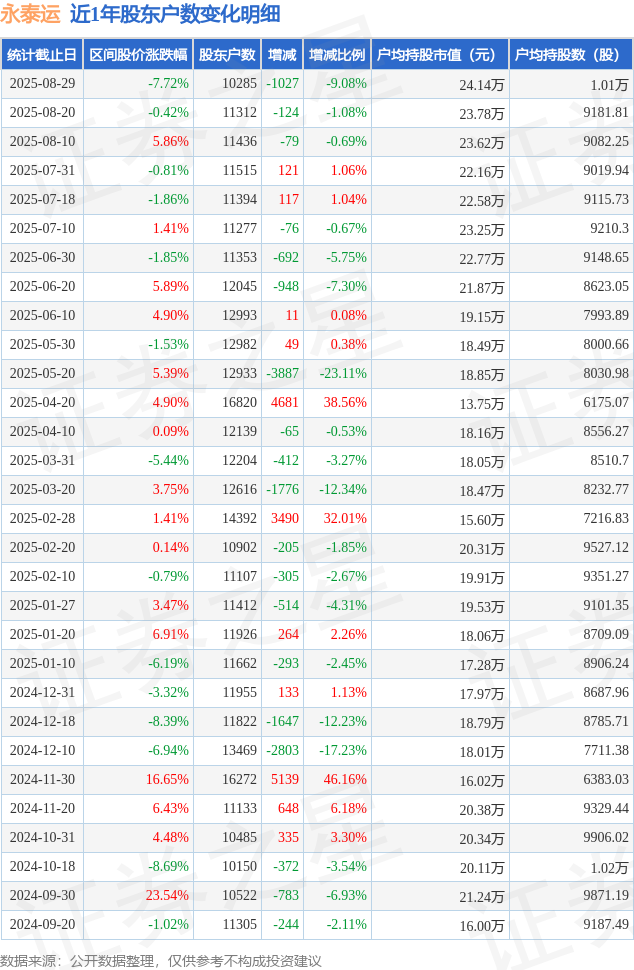The width and height of the screenshot is (634, 970).
Task: Click the 46.16% change ratio cell
Action: (x=346, y=780)
